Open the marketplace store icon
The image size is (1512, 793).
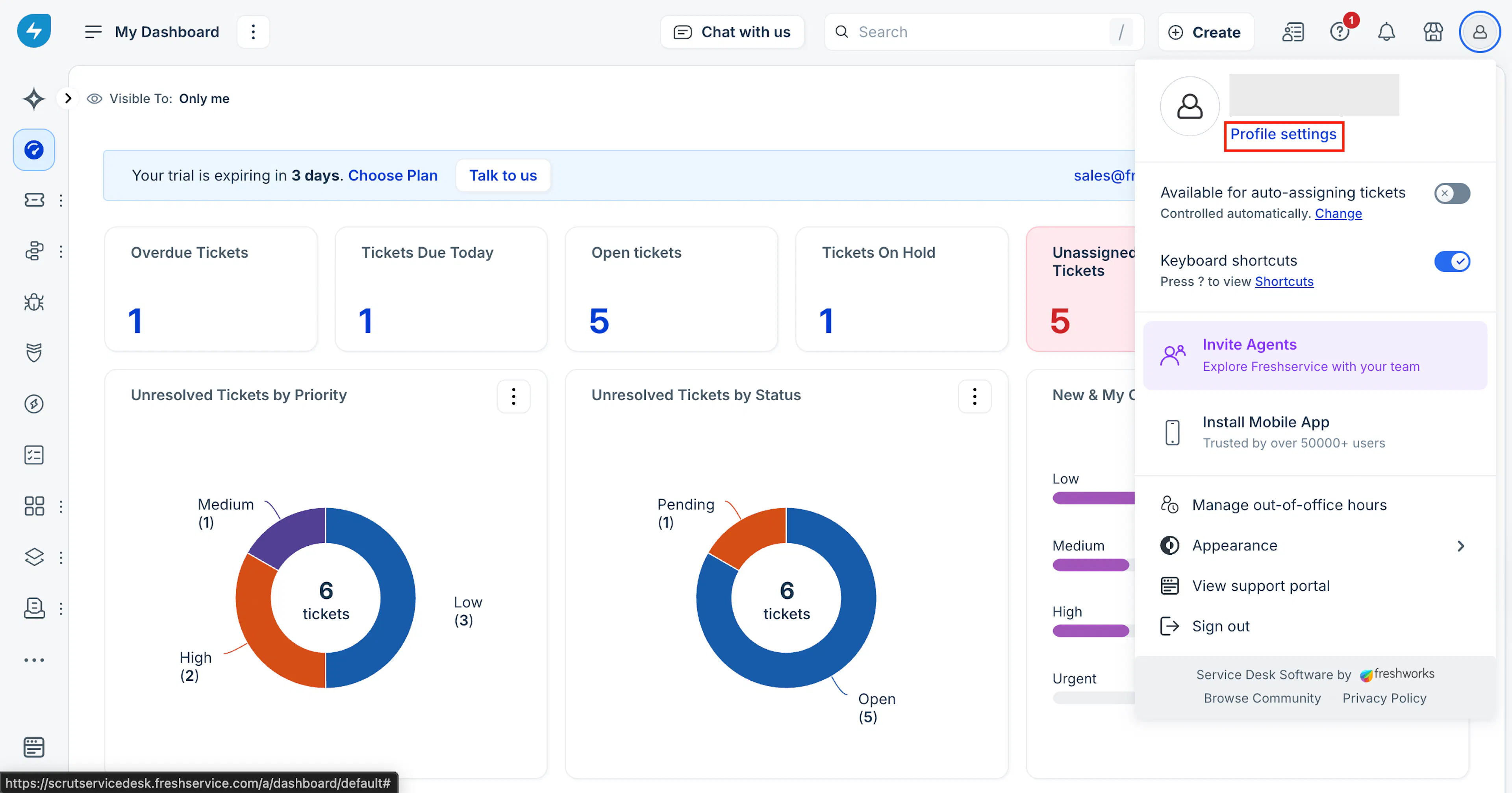(1433, 32)
